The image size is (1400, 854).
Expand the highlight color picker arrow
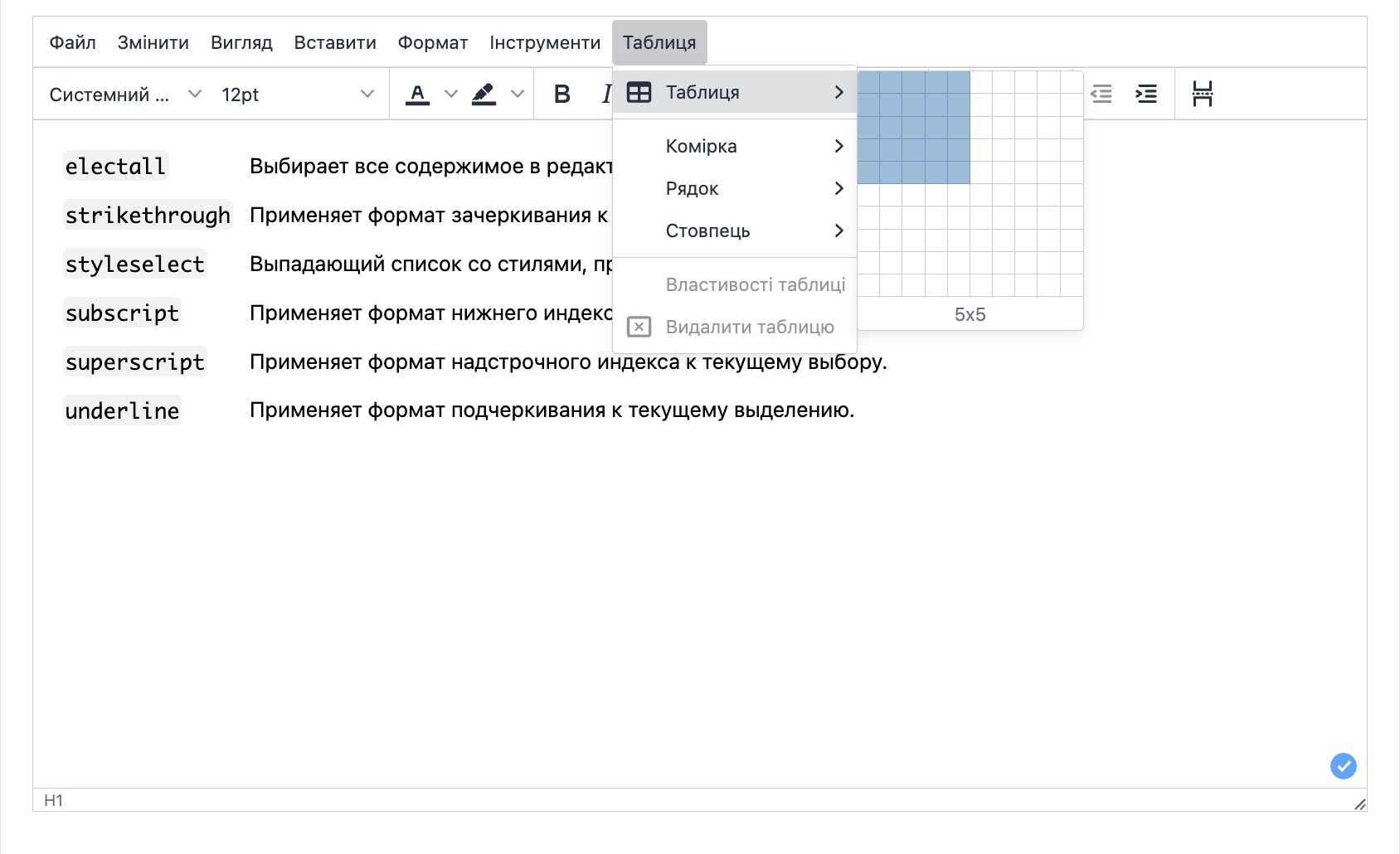518,95
